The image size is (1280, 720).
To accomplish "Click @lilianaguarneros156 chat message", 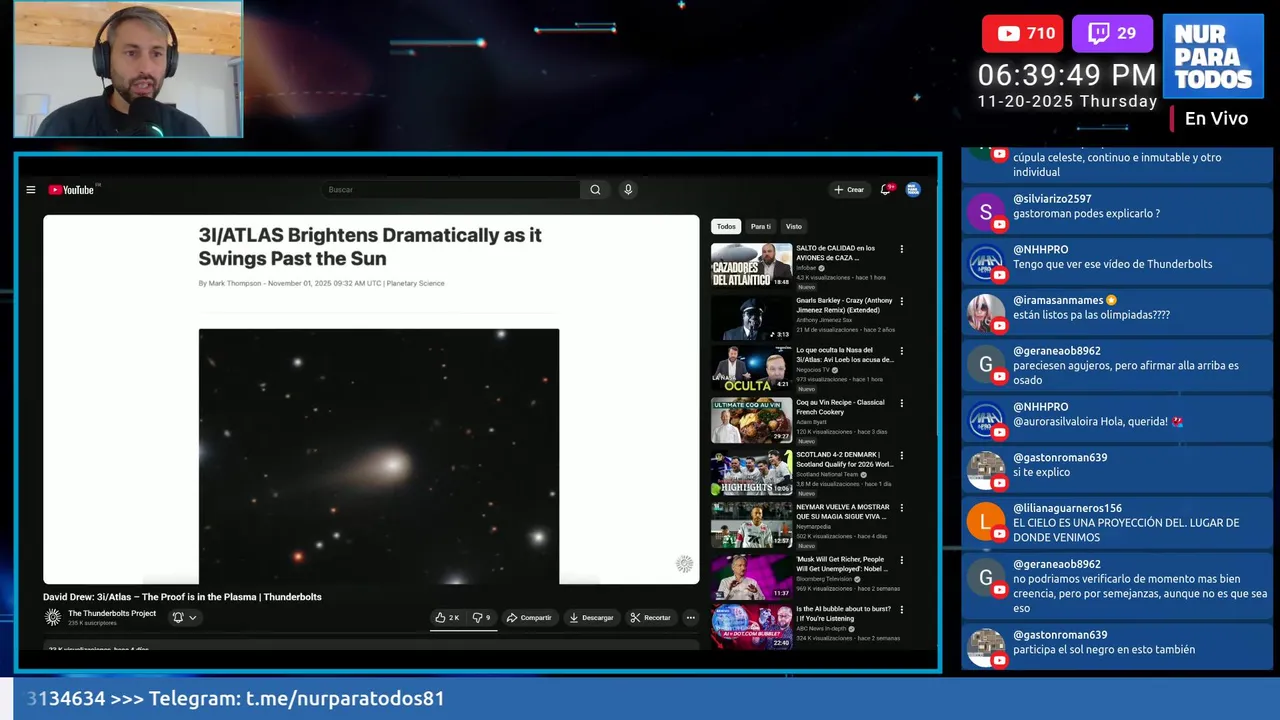I will point(1117,523).
